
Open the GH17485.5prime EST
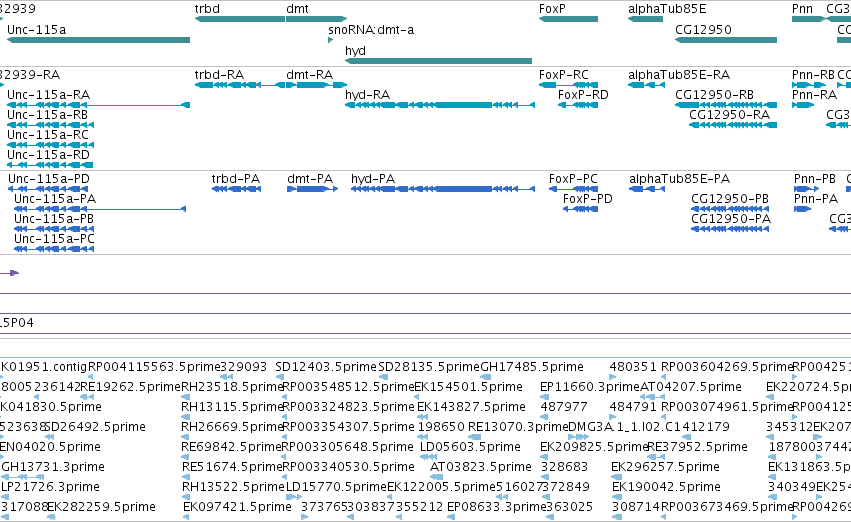coord(487,377)
